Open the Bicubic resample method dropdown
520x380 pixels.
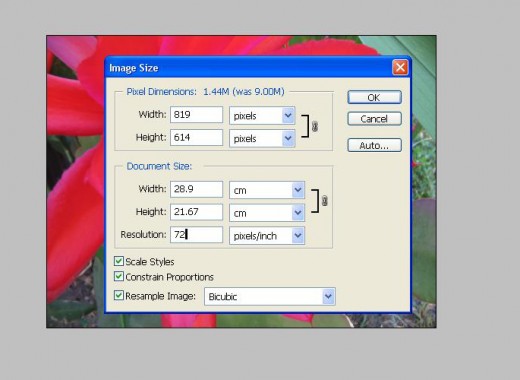(270, 296)
